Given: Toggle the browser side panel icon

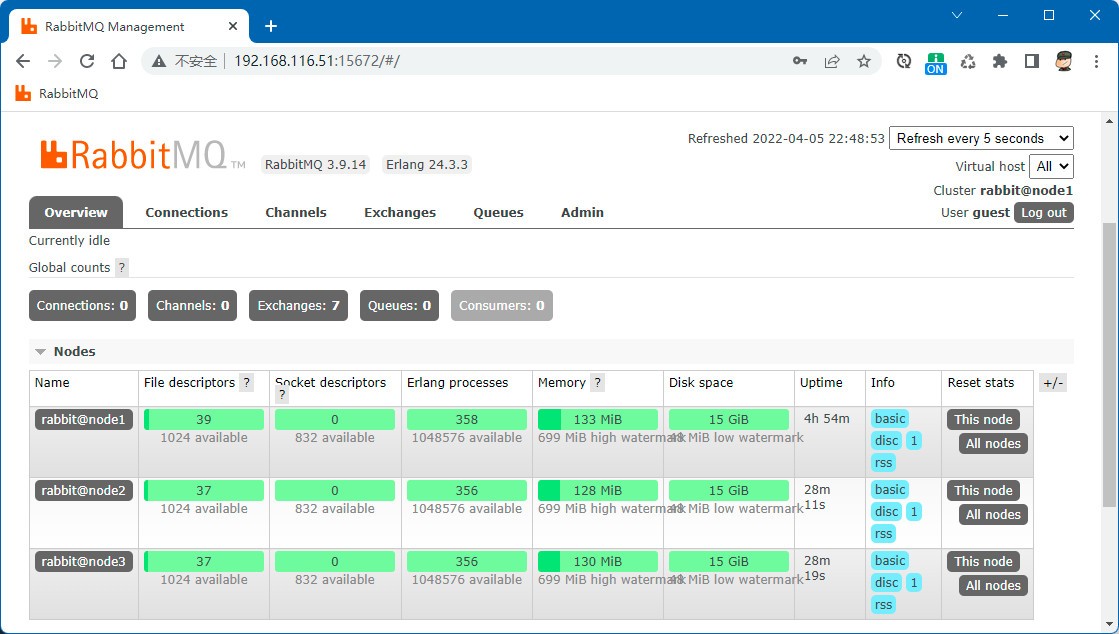Looking at the screenshot, I should [1032, 61].
